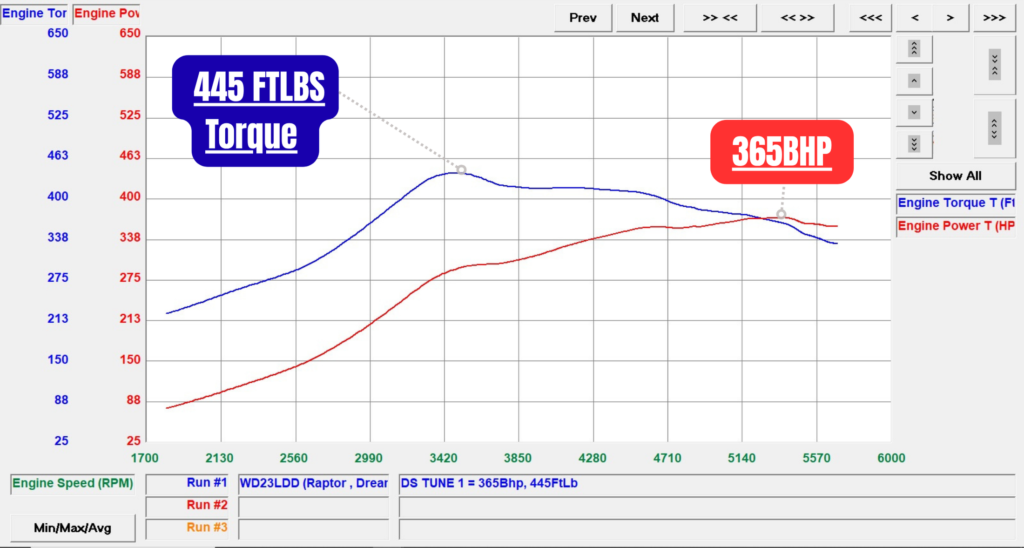This screenshot has width=1024, height=548.
Task: Jump far right with '>>>' button
Action: (x=994, y=17)
